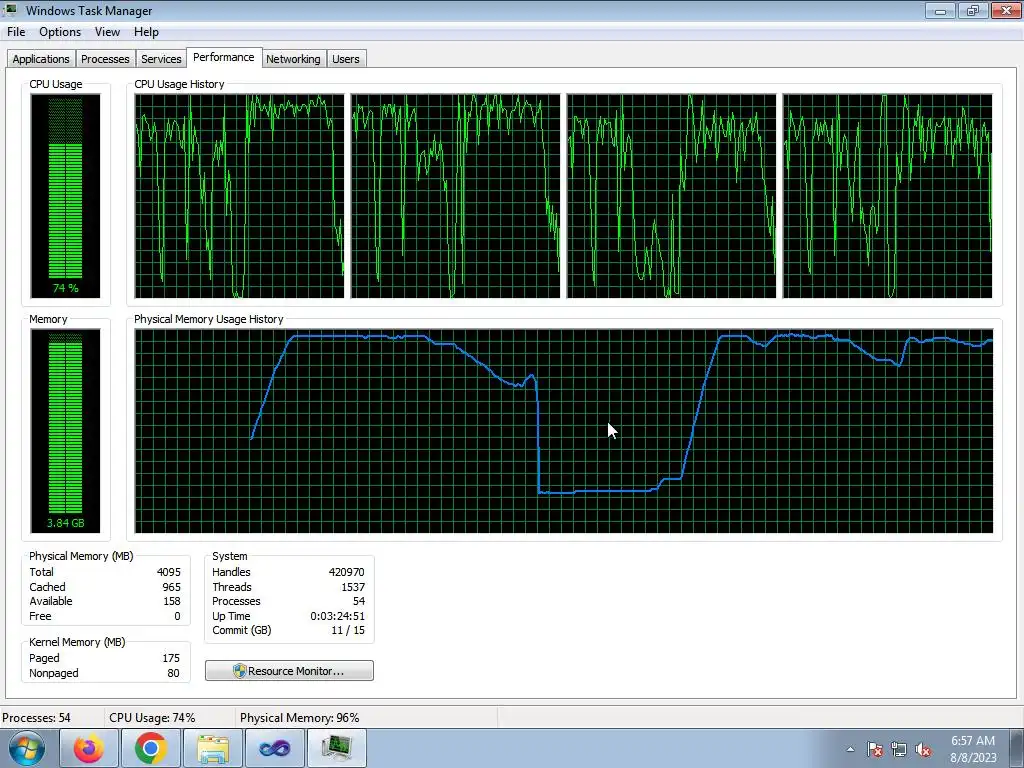Viewport: 1024px width, 768px height.
Task: Click the third CPU usage history graph
Action: tap(671, 196)
